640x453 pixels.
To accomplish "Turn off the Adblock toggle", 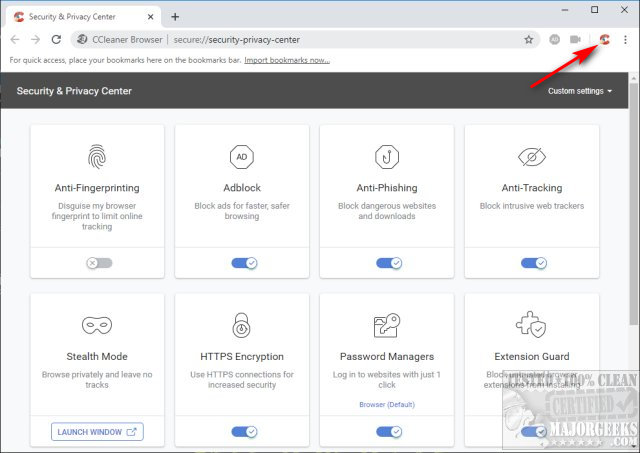I will point(244,263).
